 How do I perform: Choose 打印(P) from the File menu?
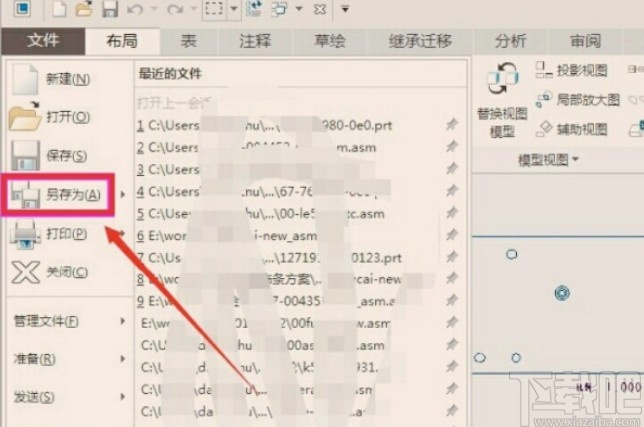pos(49,234)
